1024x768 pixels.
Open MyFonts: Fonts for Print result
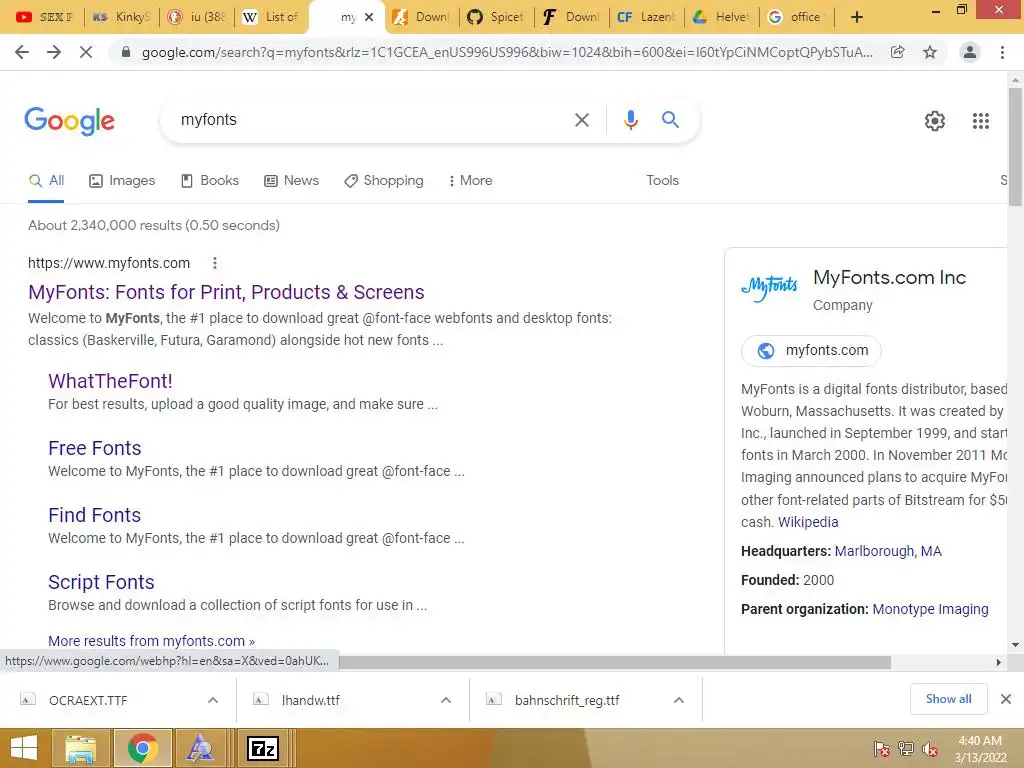(226, 292)
